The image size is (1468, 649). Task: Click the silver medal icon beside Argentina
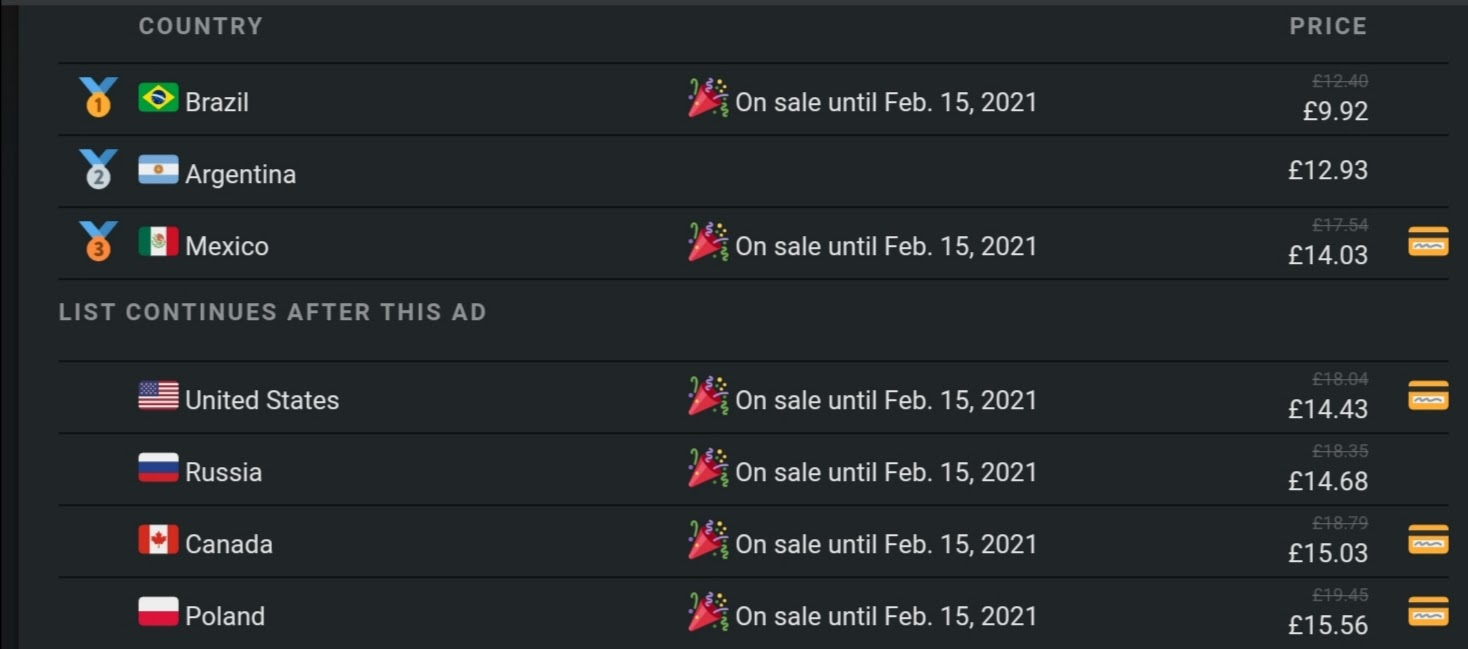point(98,170)
